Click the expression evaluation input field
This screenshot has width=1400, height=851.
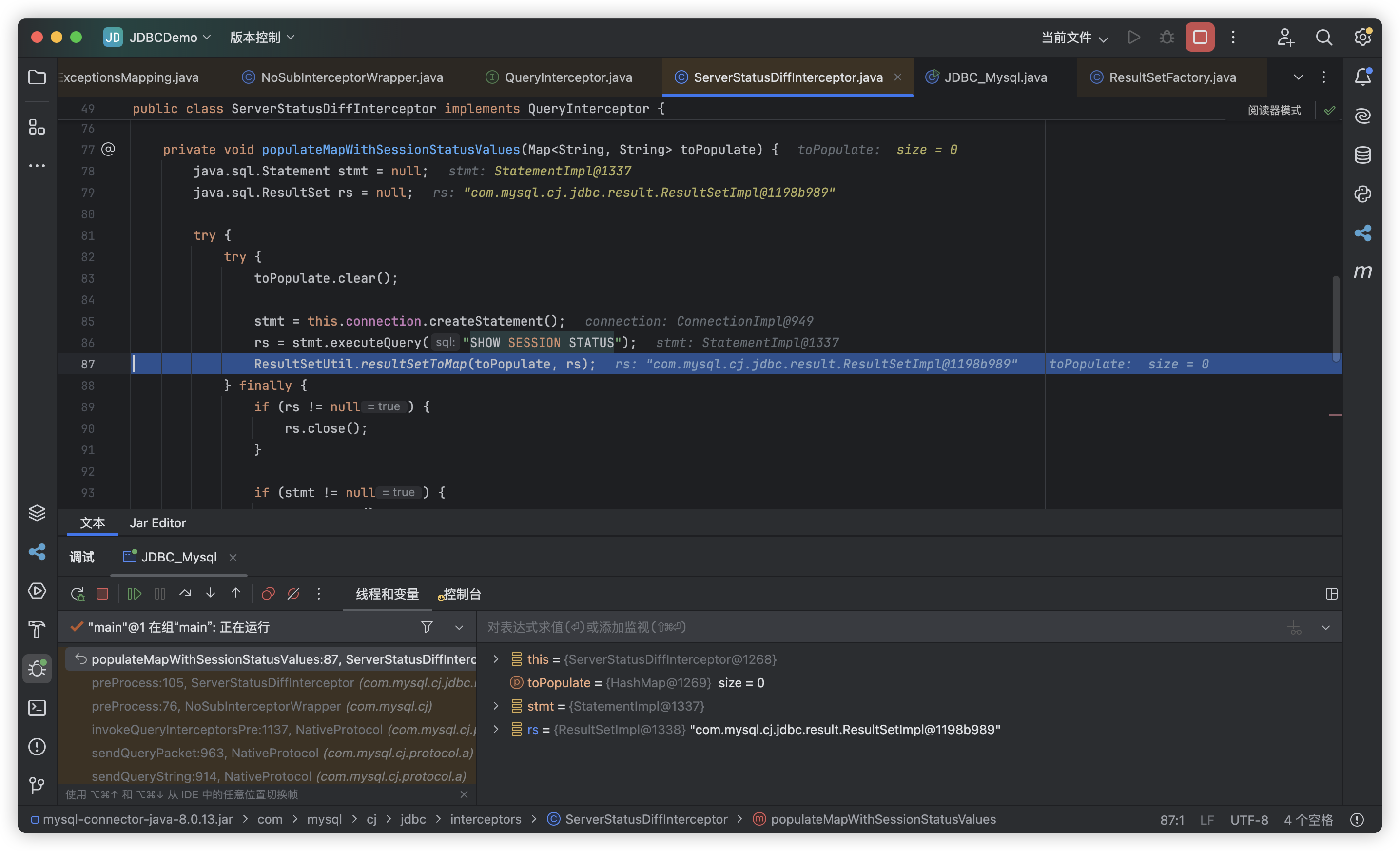pos(881,627)
